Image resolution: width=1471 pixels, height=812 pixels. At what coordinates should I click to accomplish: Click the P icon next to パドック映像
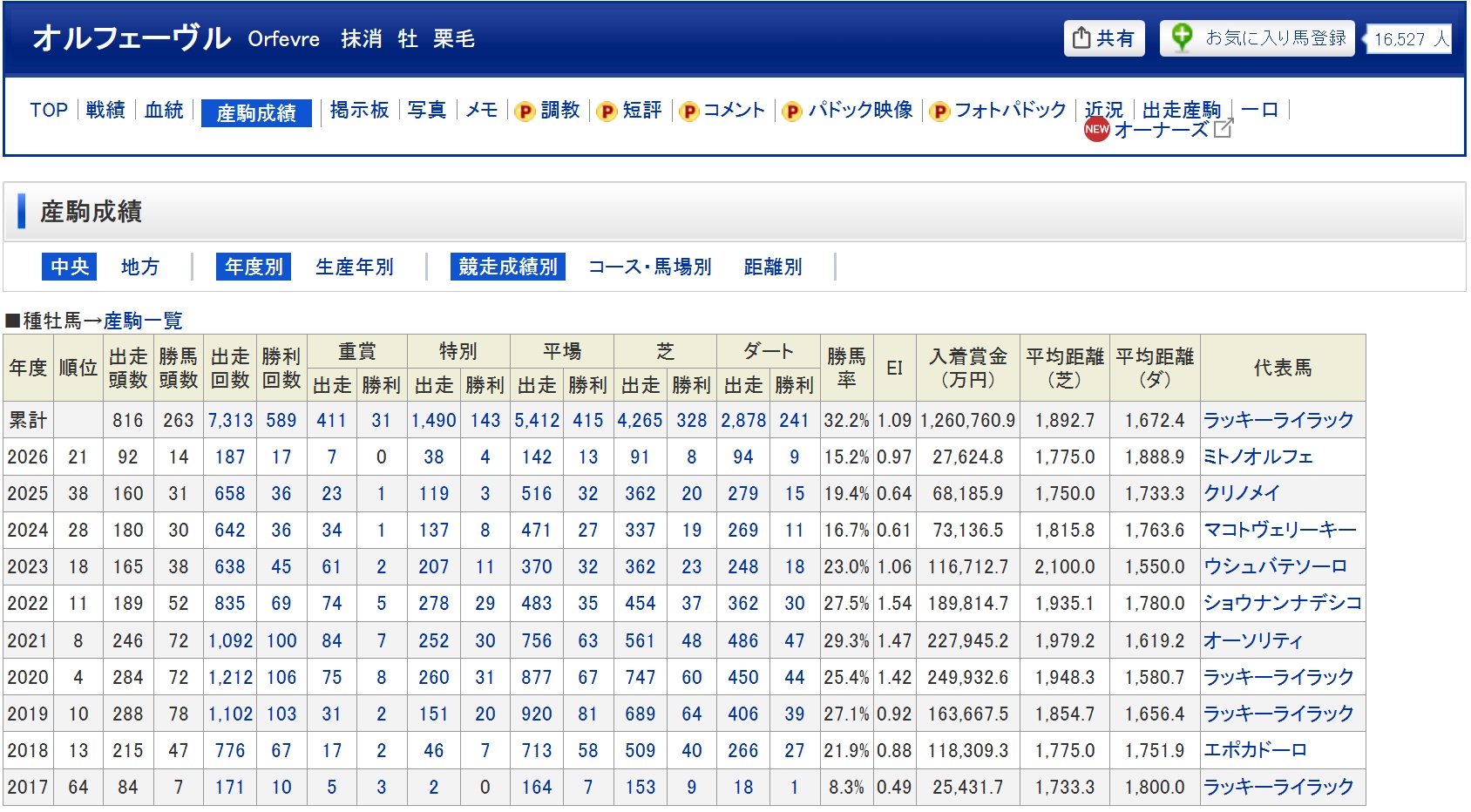pyautogui.click(x=792, y=112)
